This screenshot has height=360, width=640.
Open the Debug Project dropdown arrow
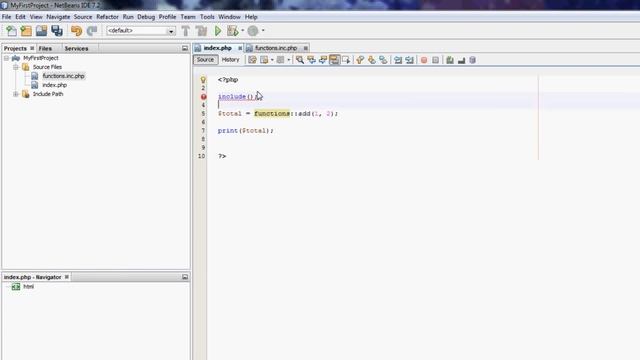[242, 31]
